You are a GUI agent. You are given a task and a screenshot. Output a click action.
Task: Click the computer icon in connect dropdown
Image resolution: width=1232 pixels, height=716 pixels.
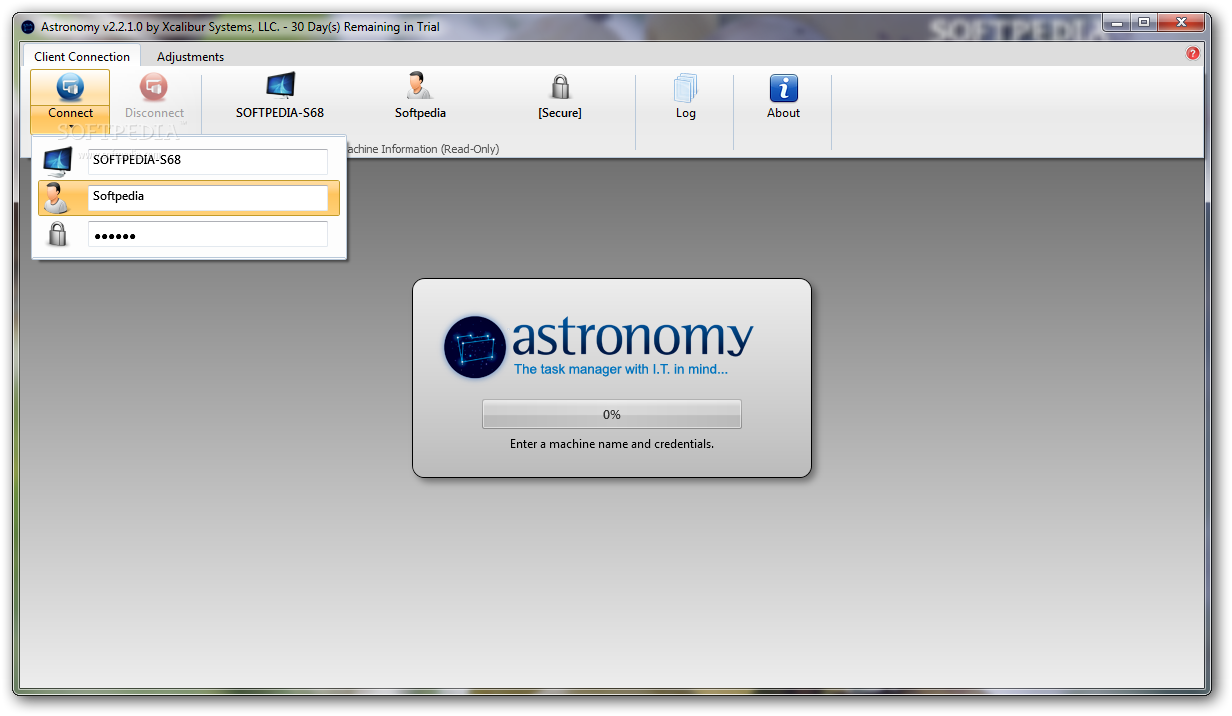[x=58, y=161]
